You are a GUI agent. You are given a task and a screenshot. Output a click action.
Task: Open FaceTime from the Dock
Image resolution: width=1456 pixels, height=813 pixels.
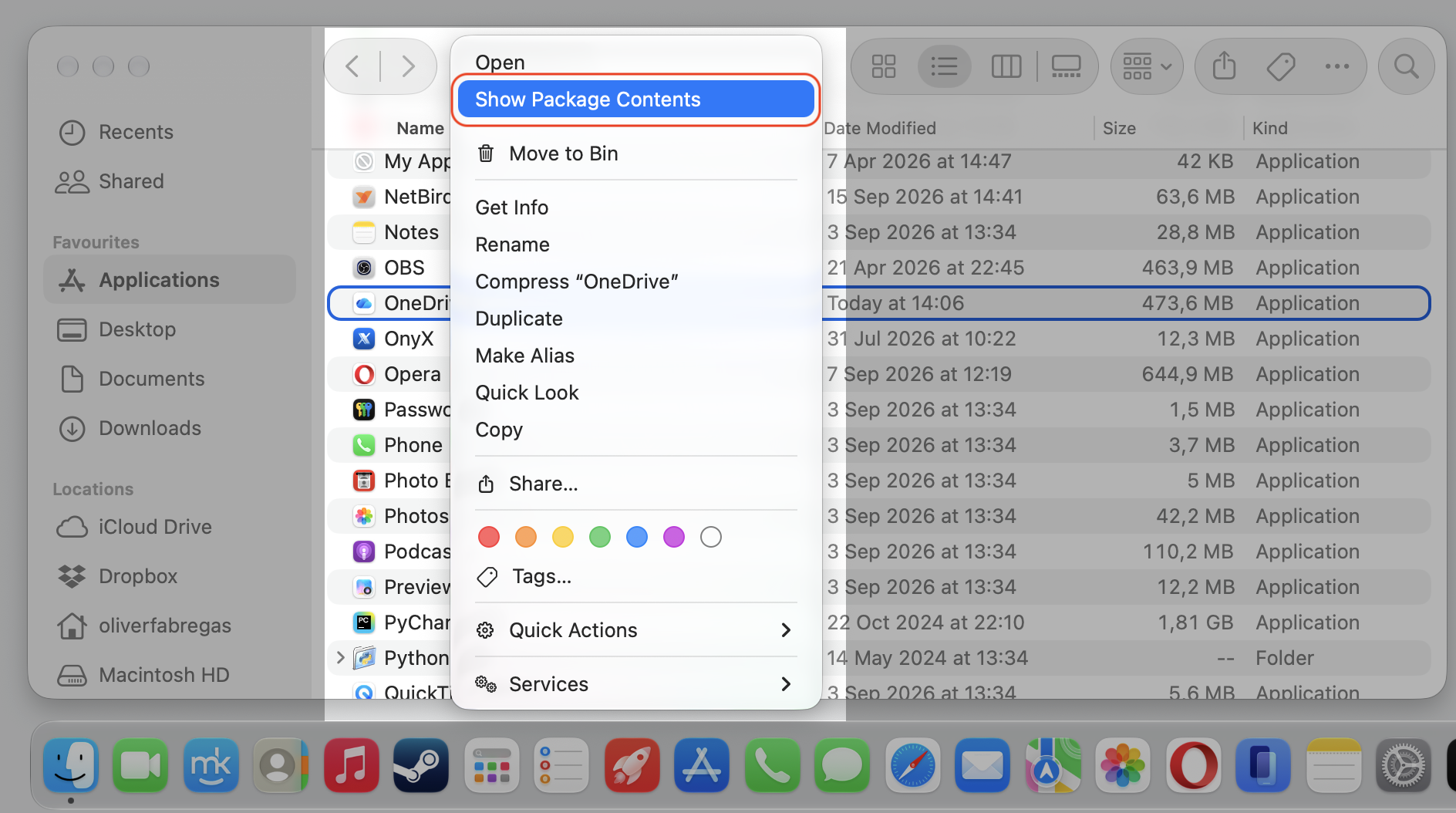pyautogui.click(x=140, y=765)
